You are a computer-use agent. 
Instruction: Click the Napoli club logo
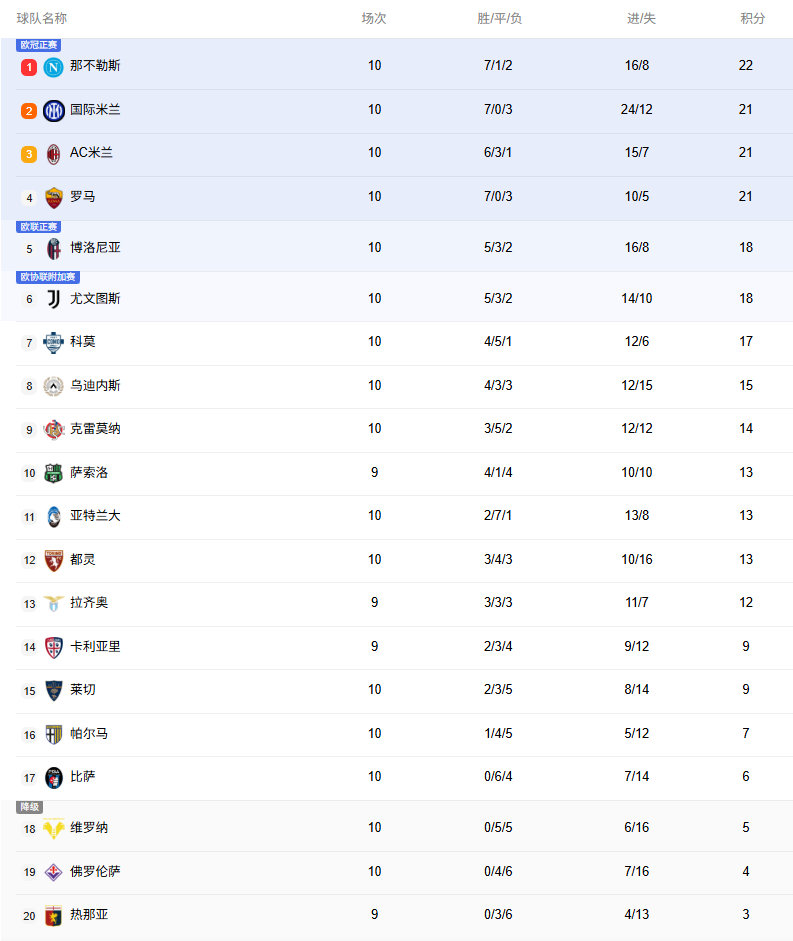point(54,67)
